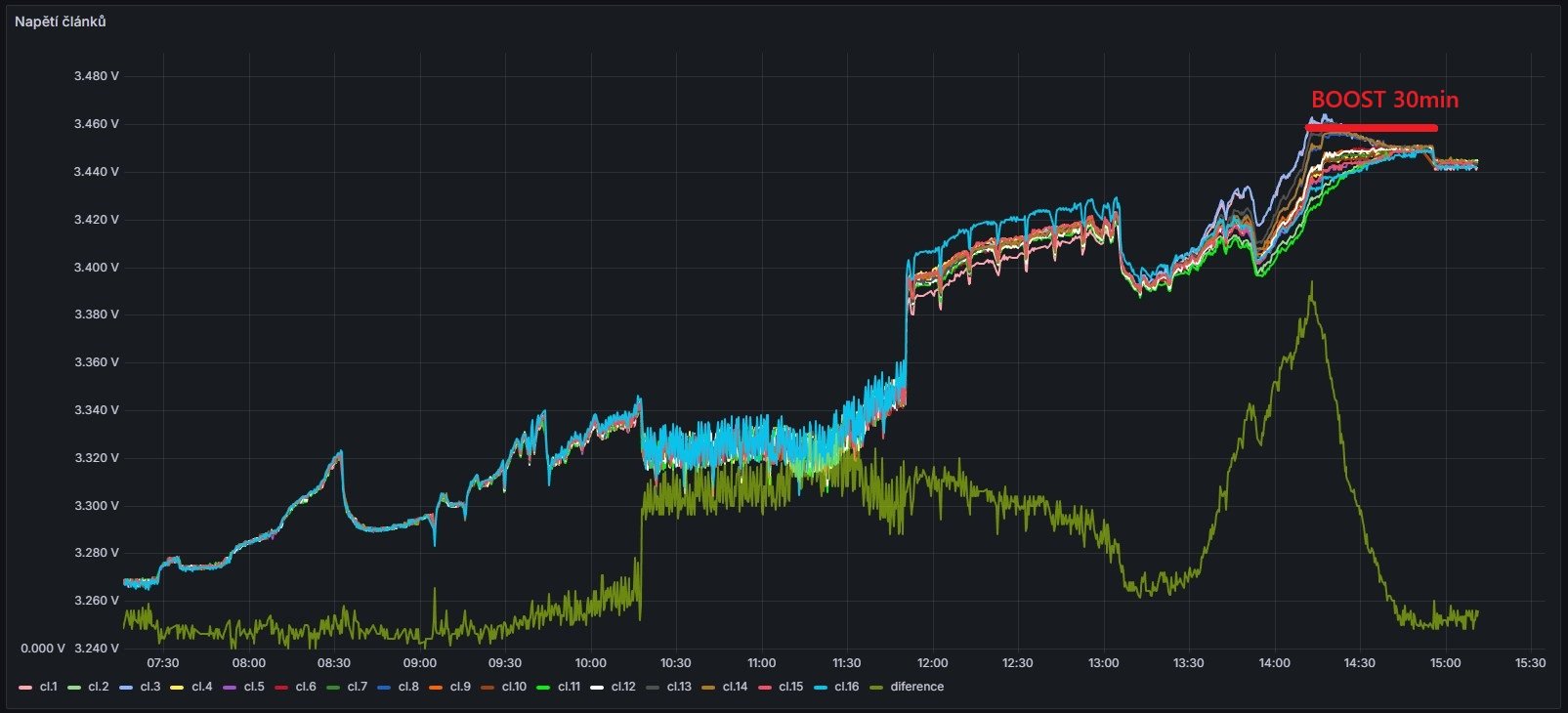Click the 12:00 time axis label
This screenshot has height=713, width=1568.
coord(932,663)
